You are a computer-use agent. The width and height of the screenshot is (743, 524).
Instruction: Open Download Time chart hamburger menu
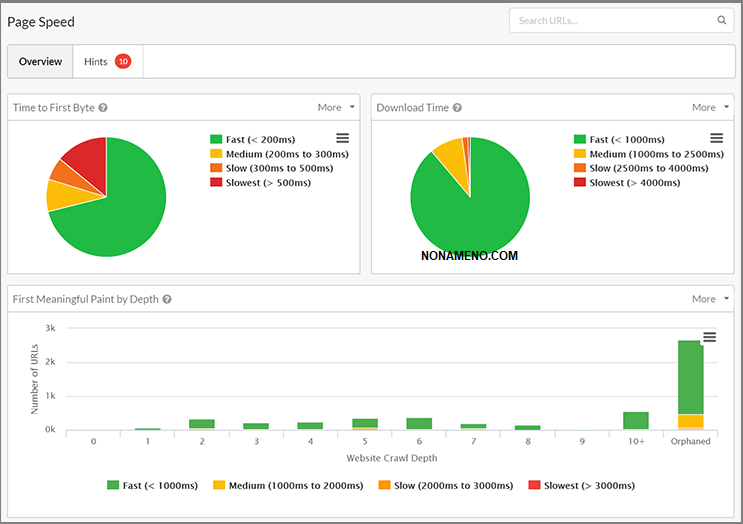[716, 138]
